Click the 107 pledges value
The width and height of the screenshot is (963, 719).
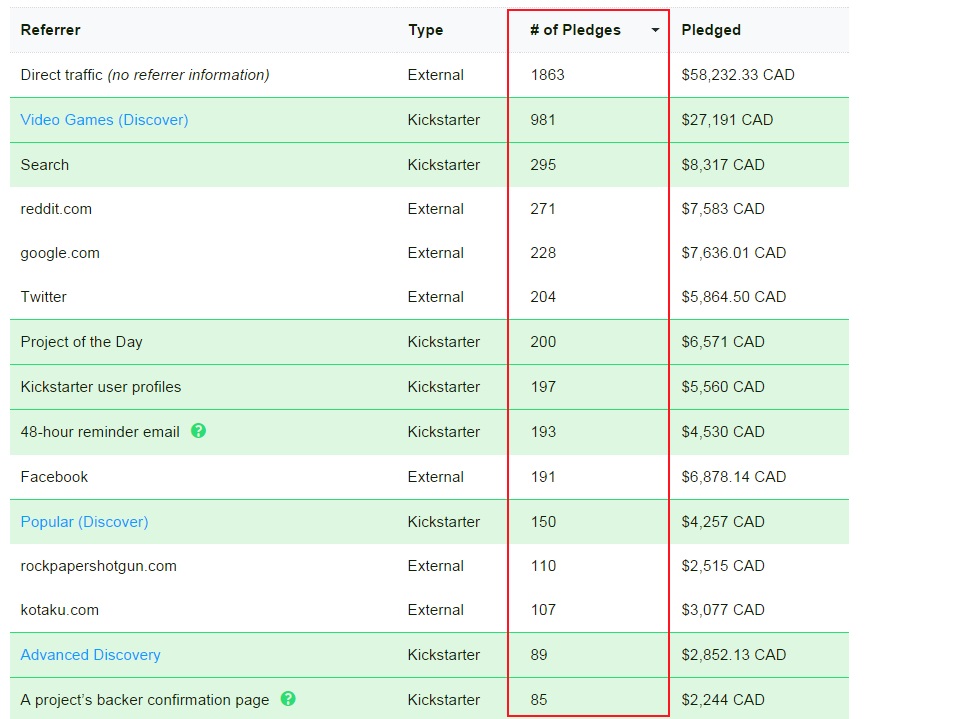[543, 610]
